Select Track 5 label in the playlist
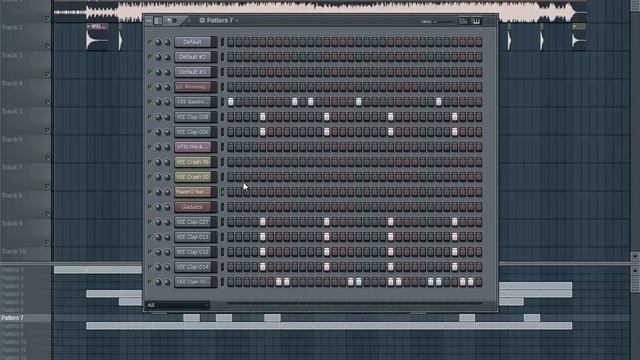Screen dimensions: 640x360 tap(12, 111)
